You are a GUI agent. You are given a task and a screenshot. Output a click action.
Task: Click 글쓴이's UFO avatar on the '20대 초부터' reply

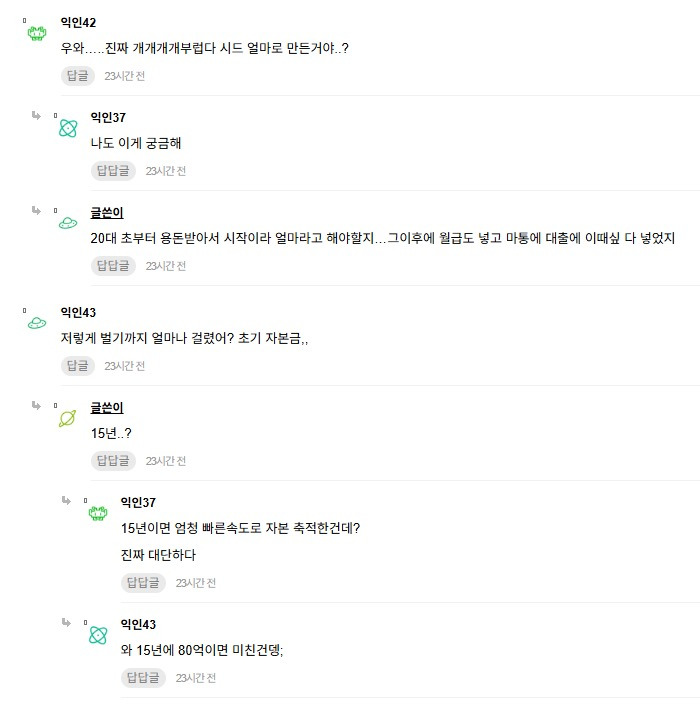tap(68, 223)
